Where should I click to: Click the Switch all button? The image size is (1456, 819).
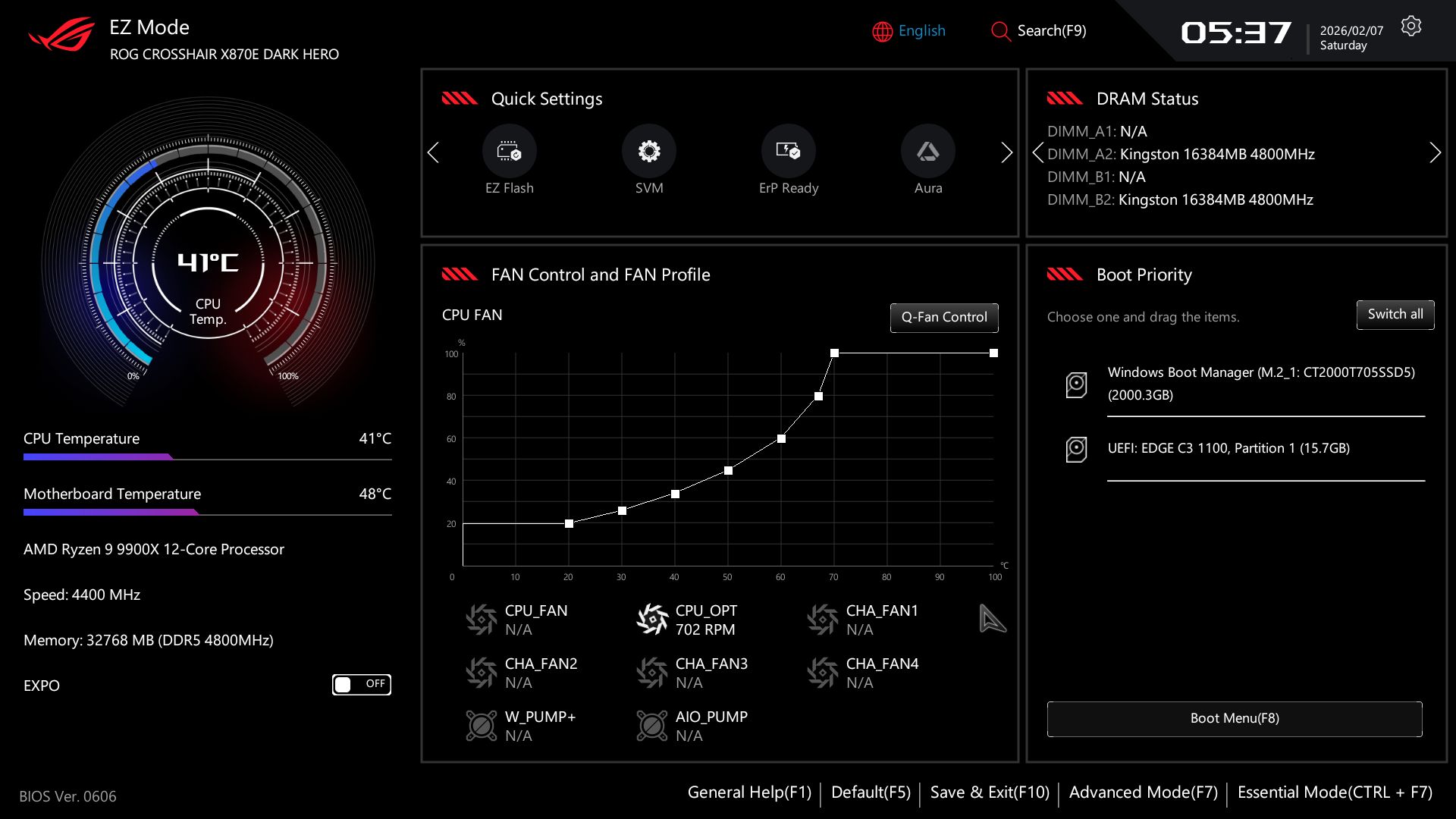(1395, 315)
